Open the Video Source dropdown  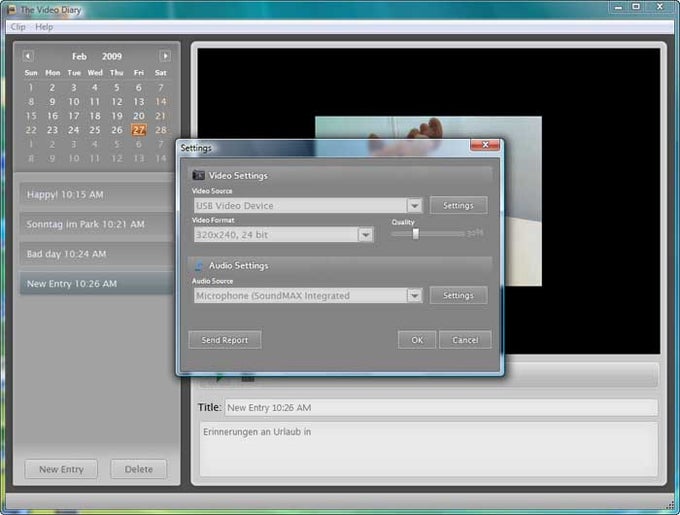[x=414, y=205]
